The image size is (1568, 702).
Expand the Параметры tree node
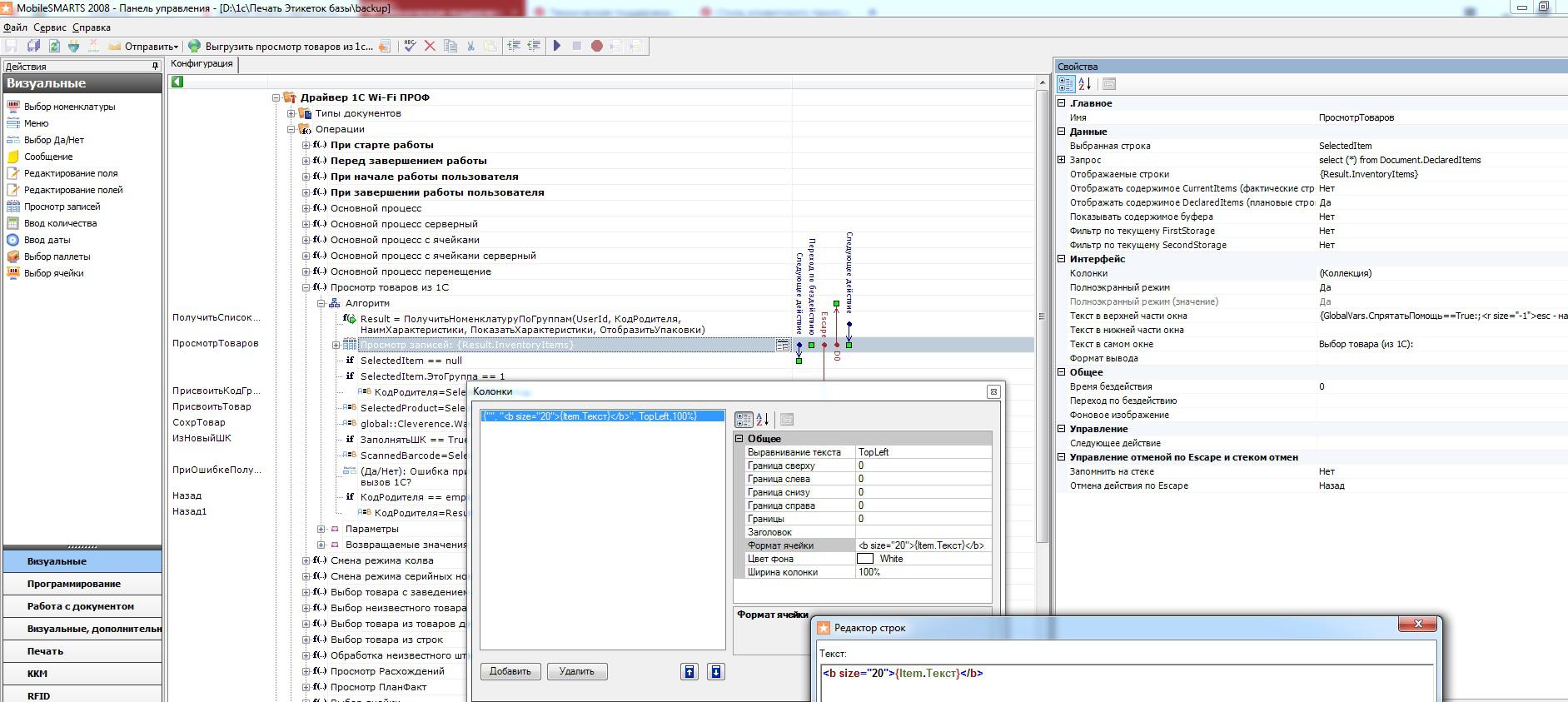pos(321,529)
